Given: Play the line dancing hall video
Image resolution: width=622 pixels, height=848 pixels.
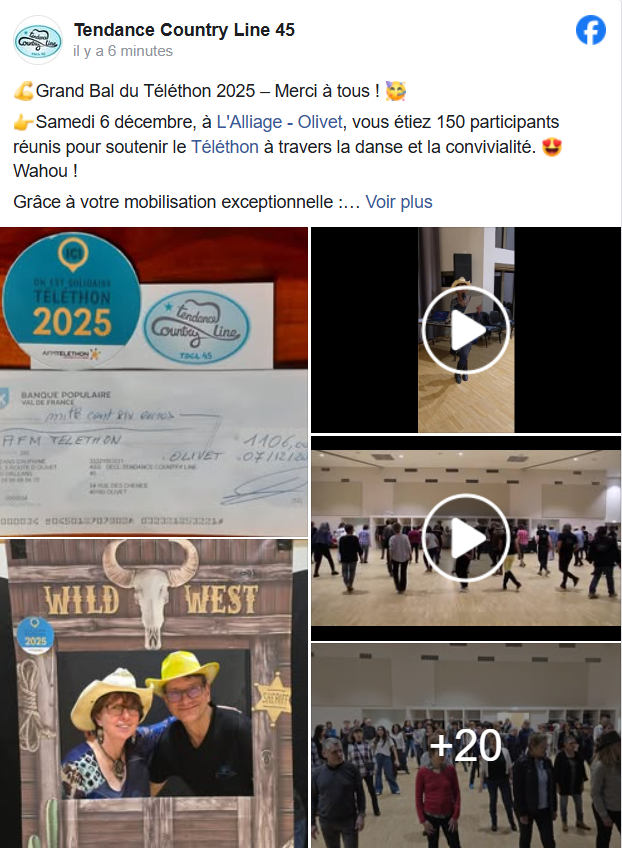Looking at the screenshot, I should coord(466,538).
